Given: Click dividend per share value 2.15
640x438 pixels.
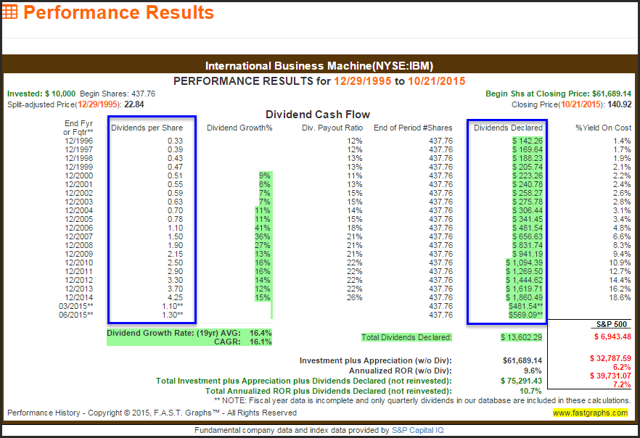Looking at the screenshot, I should click(x=175, y=254).
